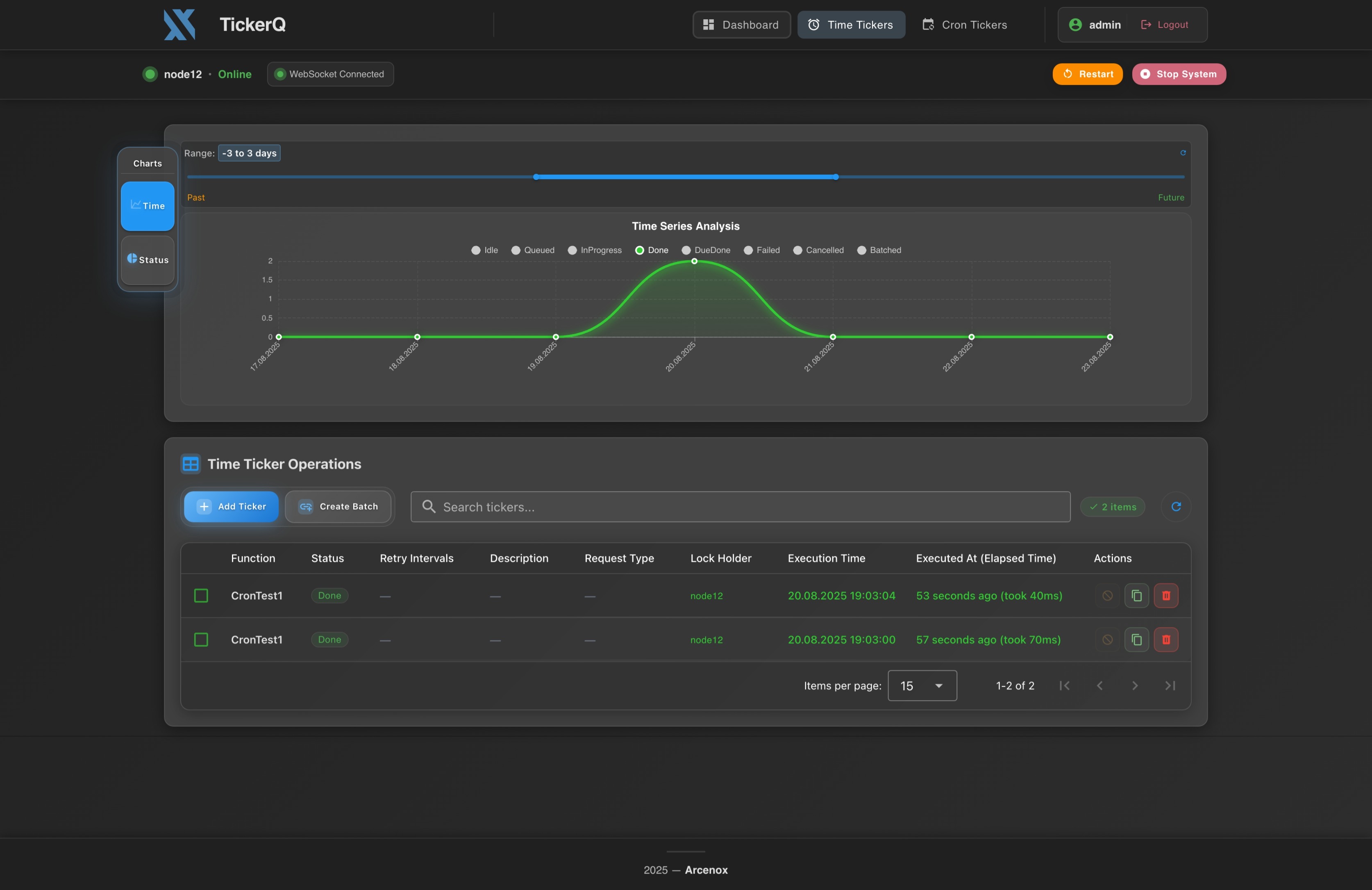1372x890 pixels.
Task: Refresh the chart range panel
Action: point(1183,153)
